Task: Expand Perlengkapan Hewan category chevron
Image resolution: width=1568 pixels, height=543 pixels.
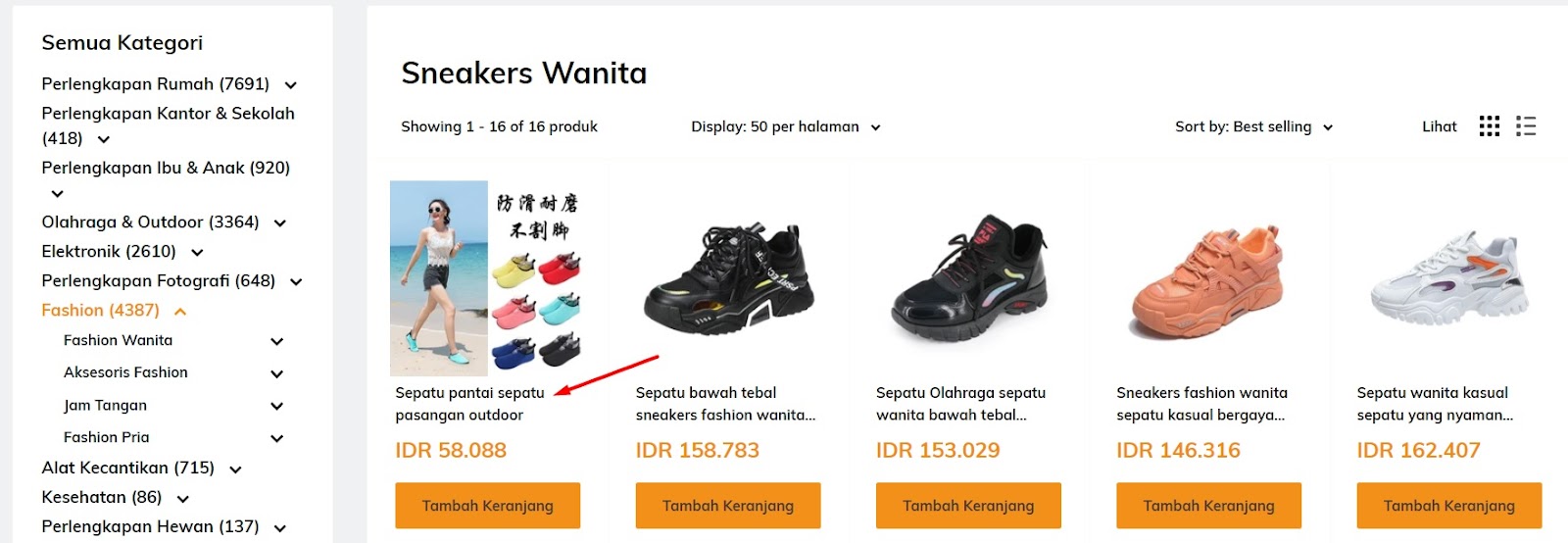Action: click(279, 528)
